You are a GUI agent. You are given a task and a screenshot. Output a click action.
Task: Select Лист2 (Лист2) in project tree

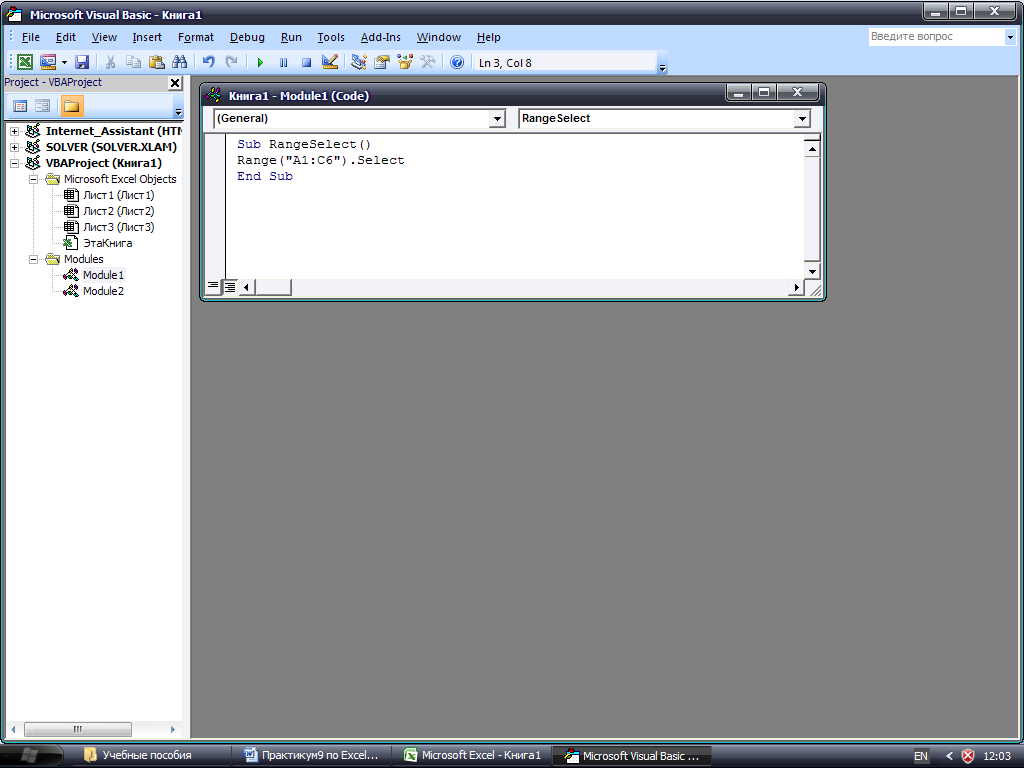coord(118,211)
